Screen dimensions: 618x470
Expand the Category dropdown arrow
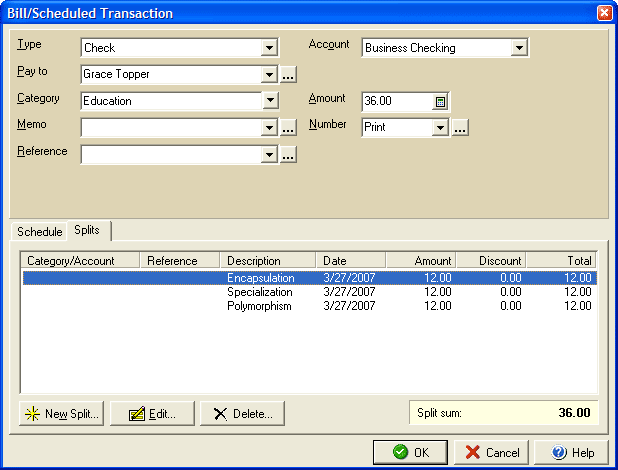pos(268,101)
